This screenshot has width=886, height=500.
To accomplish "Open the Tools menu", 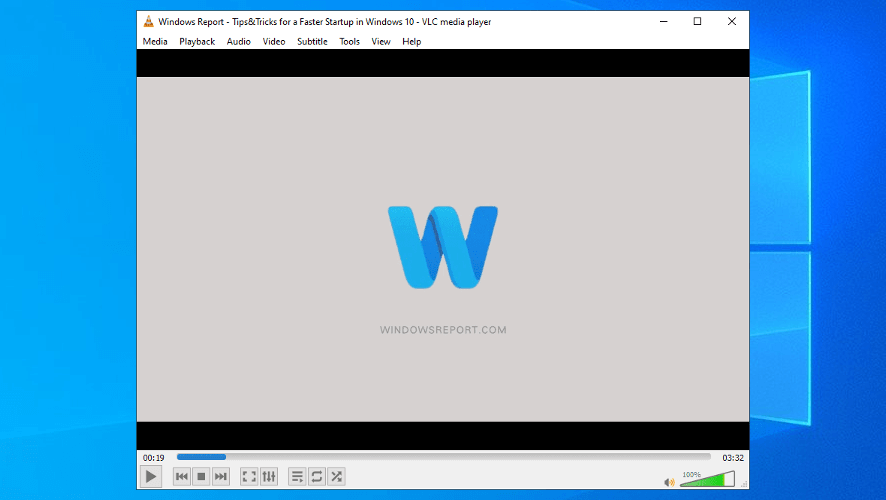I will [x=349, y=41].
